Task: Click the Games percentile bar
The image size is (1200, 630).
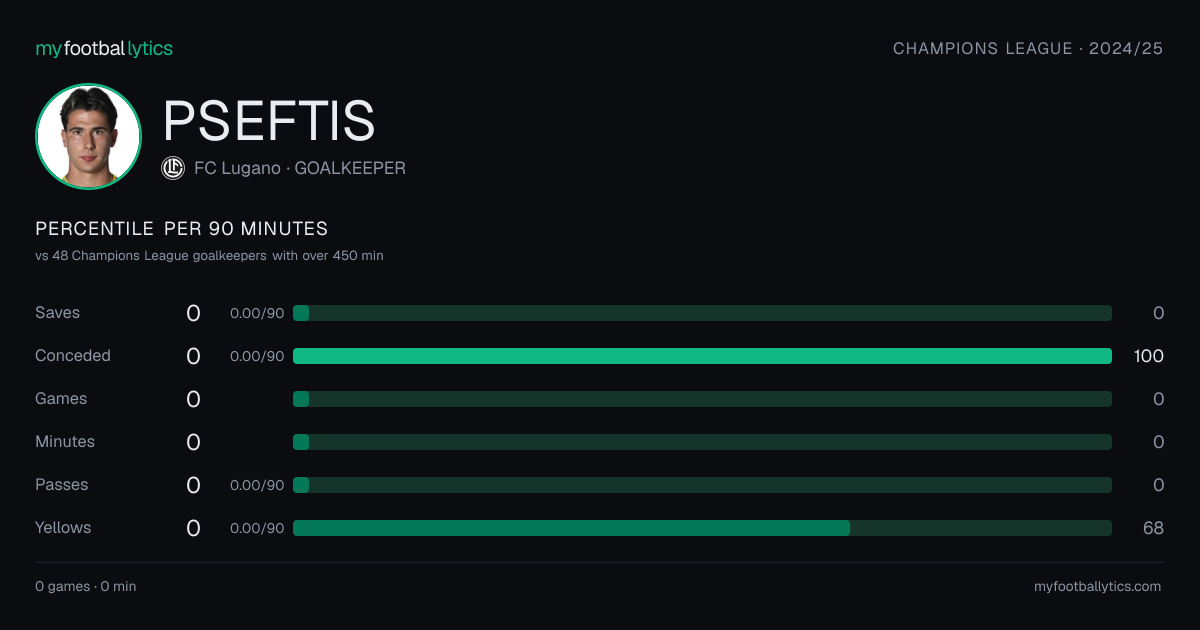Action: point(702,399)
